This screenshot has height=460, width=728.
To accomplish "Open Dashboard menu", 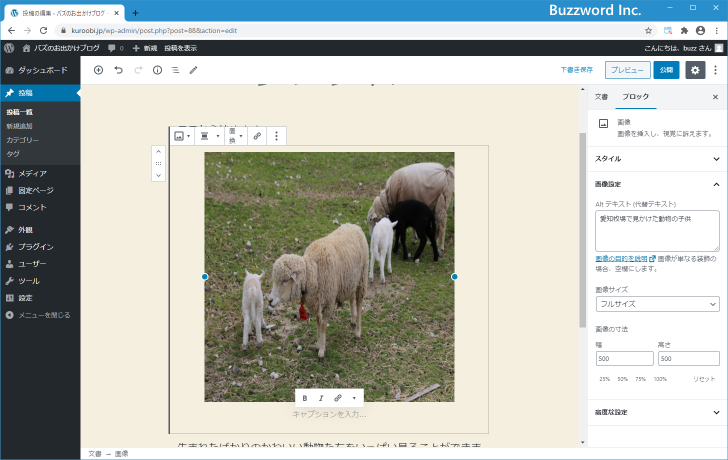I will (40, 70).
